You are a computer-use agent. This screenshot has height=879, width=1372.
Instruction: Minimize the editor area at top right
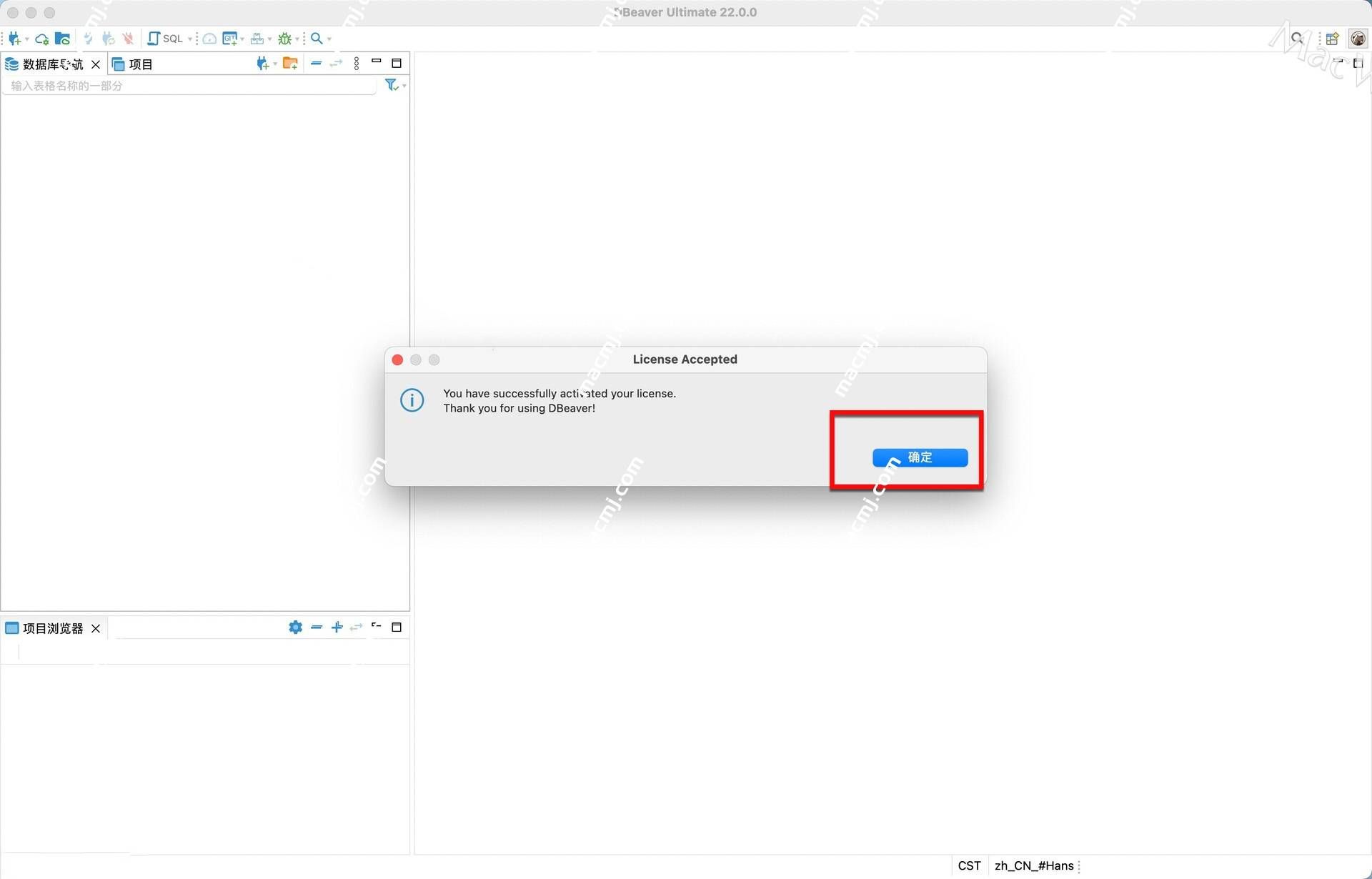tap(1338, 62)
